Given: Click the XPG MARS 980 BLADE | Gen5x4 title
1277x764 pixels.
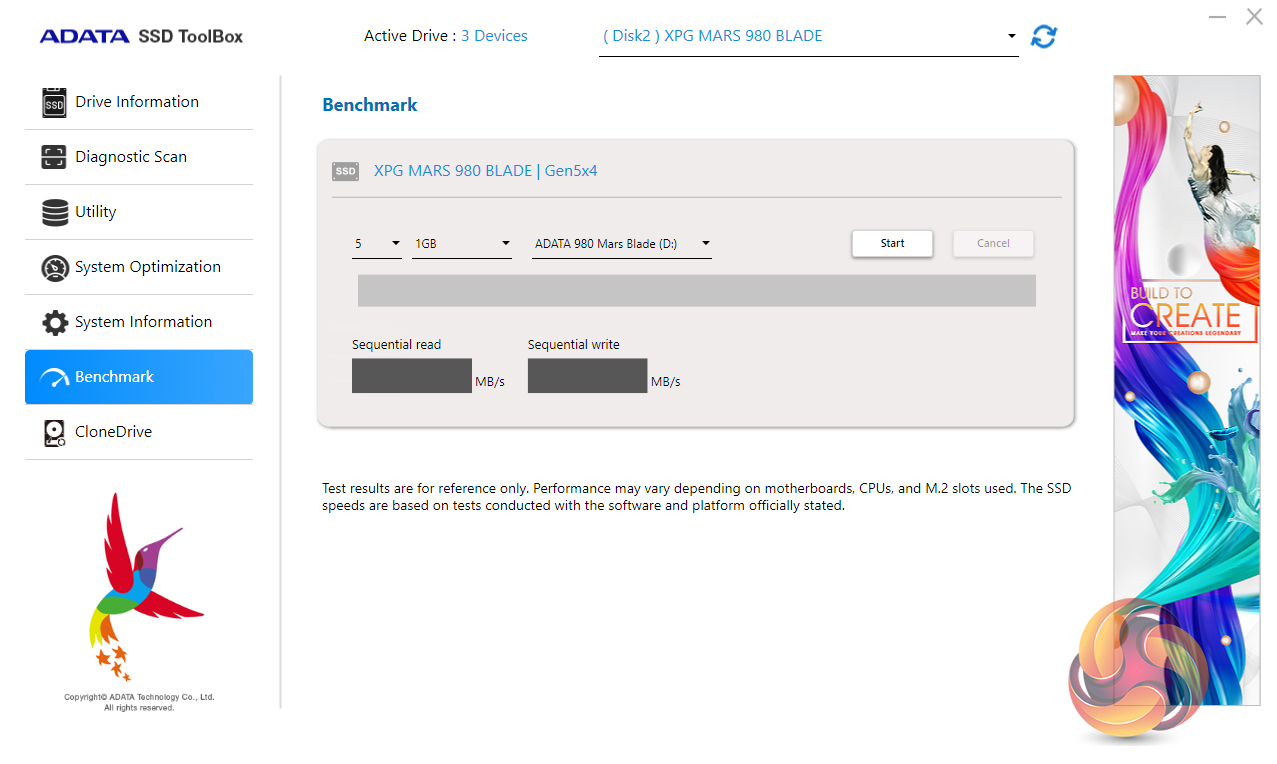Looking at the screenshot, I should pyautogui.click(x=485, y=171).
